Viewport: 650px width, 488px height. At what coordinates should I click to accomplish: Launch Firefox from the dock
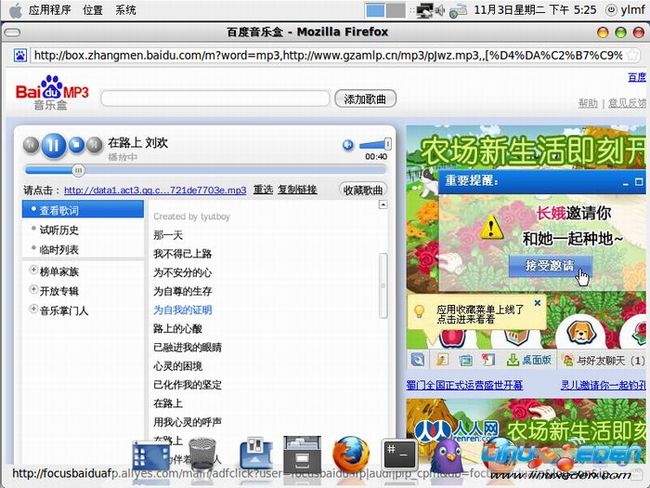coord(351,454)
